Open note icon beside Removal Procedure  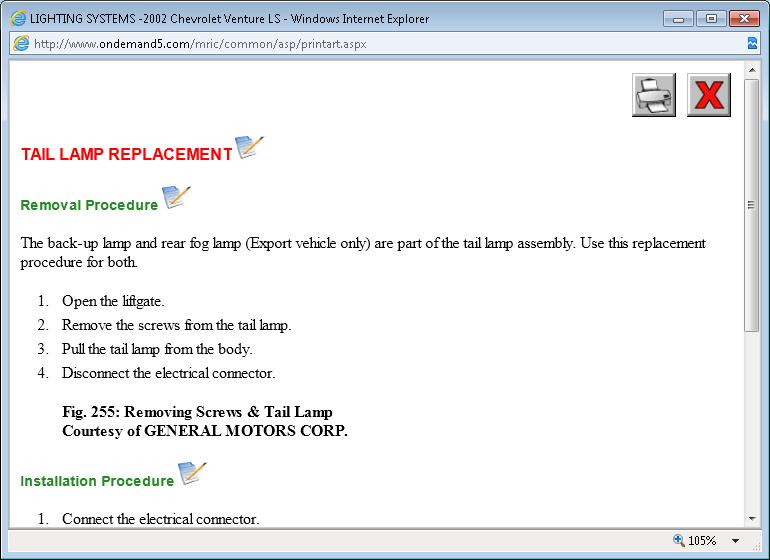point(176,197)
